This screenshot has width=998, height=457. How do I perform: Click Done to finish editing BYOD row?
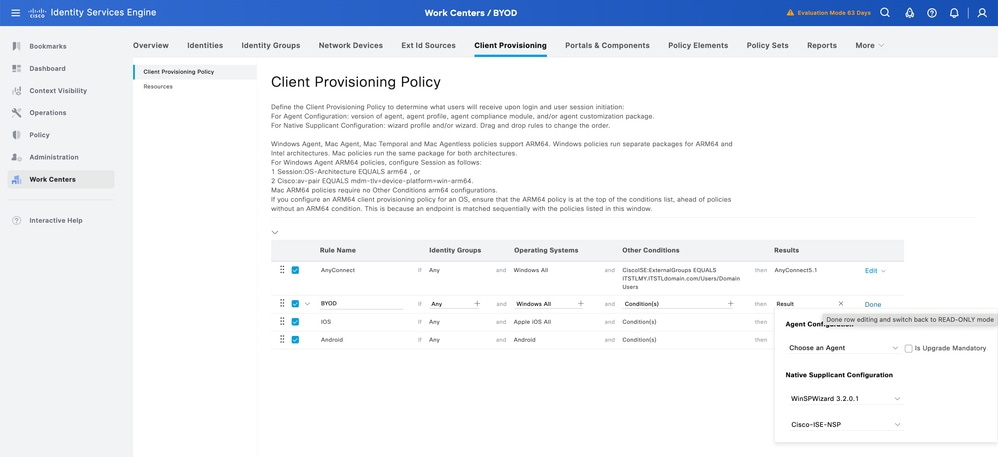[x=873, y=304]
